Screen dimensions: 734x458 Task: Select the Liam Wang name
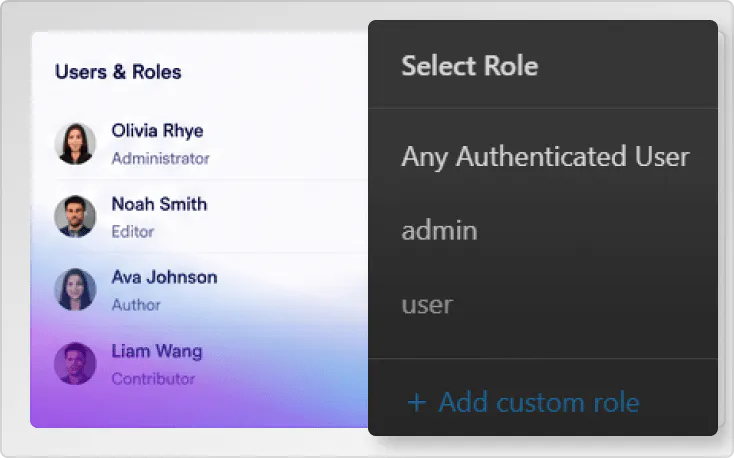pos(157,351)
